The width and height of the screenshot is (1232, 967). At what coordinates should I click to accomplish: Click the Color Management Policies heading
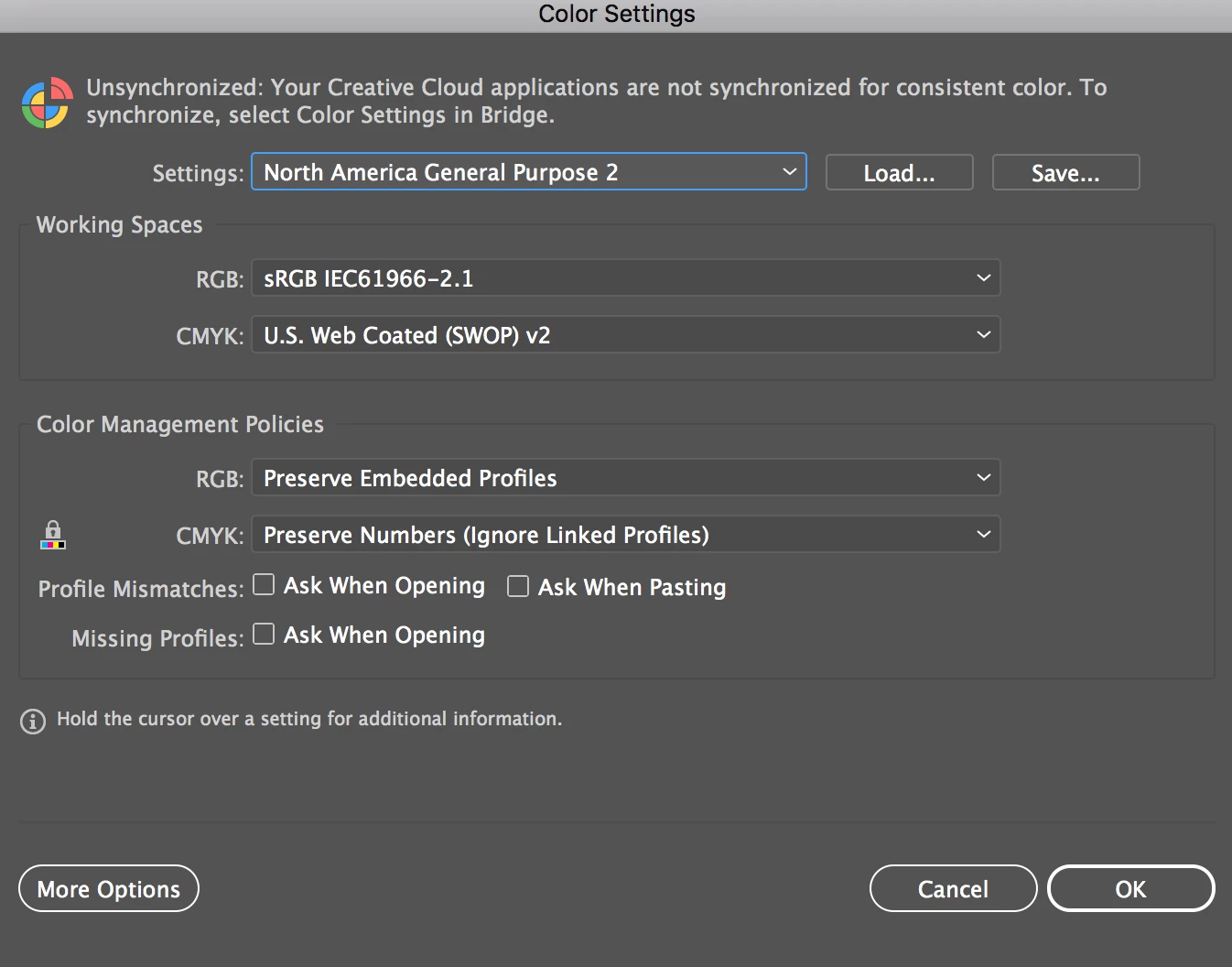[180, 425]
